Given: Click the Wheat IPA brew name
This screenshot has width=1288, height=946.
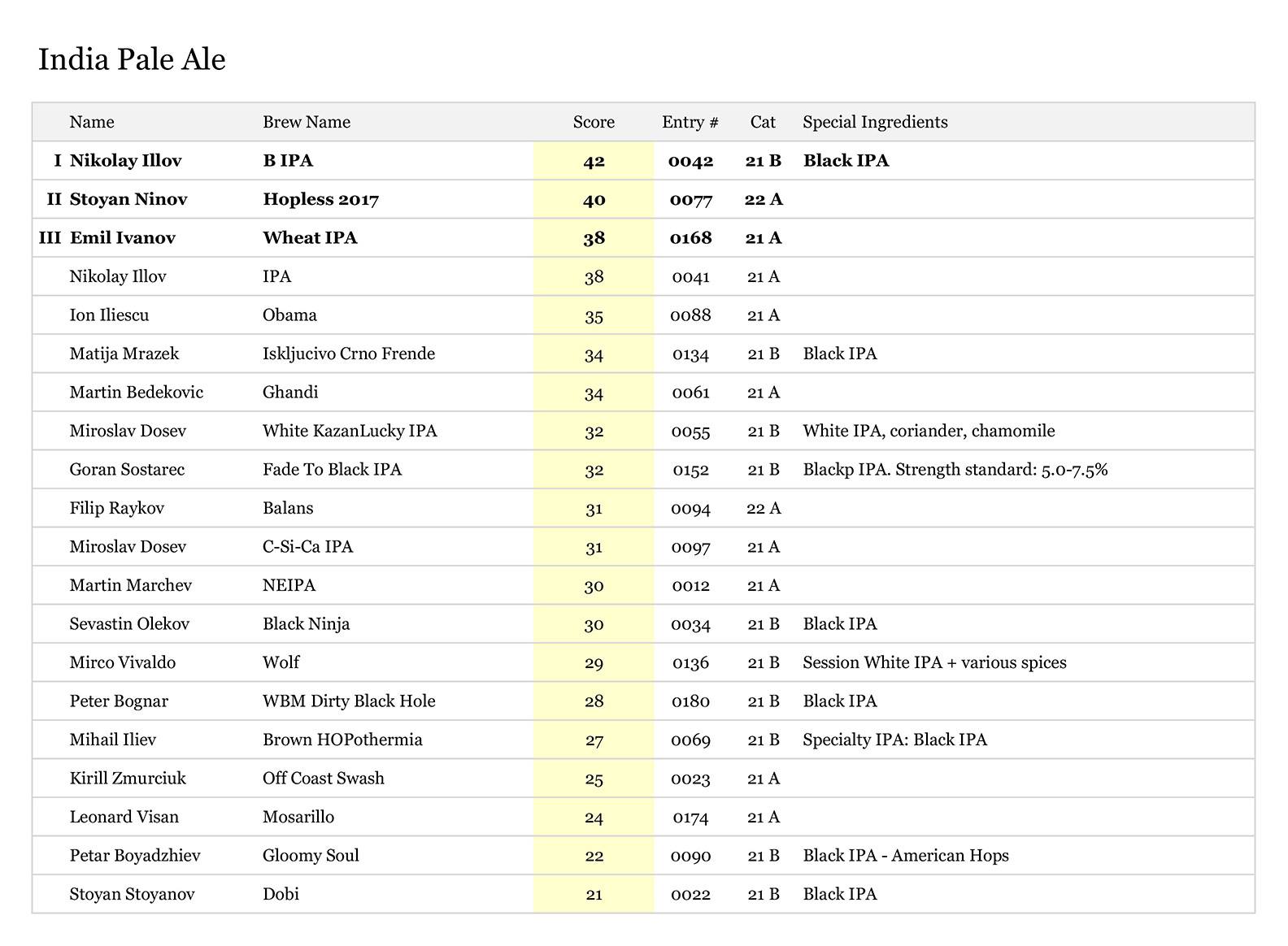Looking at the screenshot, I should click(x=310, y=238).
